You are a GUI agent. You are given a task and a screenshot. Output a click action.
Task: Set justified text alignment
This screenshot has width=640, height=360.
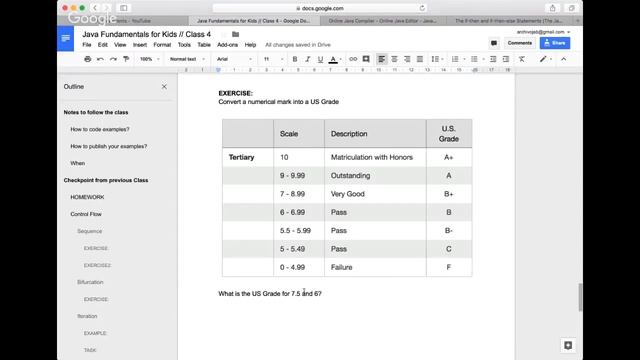(x=420, y=59)
